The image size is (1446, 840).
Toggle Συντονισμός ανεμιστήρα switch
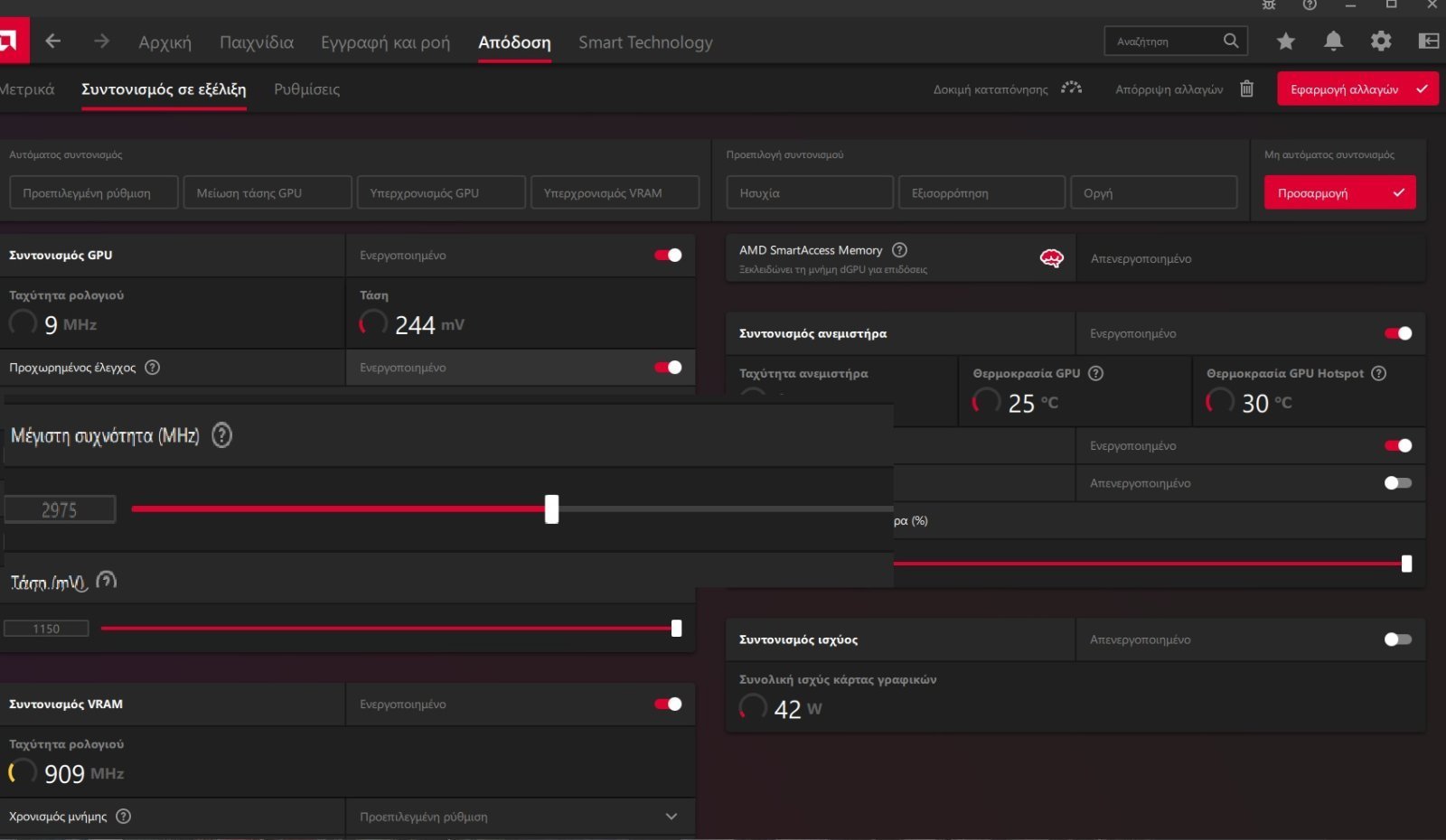pos(1398,333)
